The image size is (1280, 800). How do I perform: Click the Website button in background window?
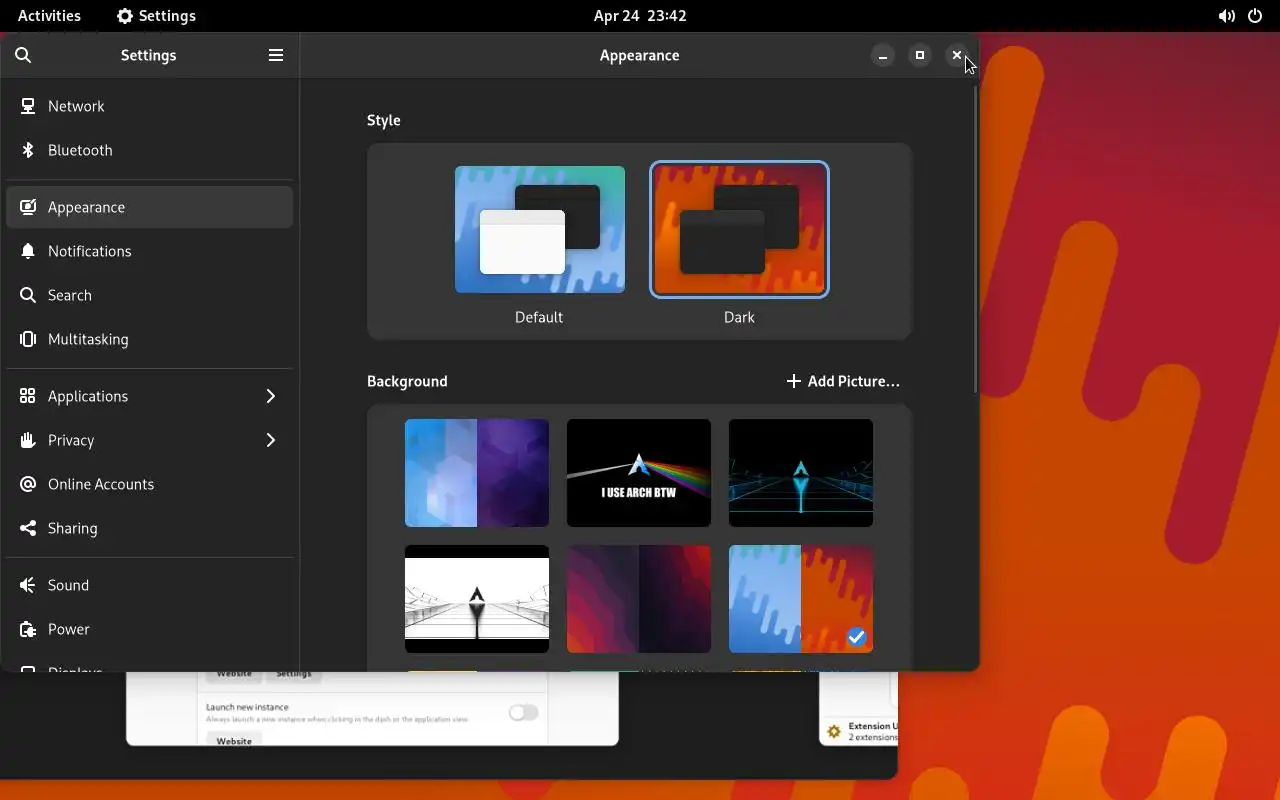click(234, 740)
